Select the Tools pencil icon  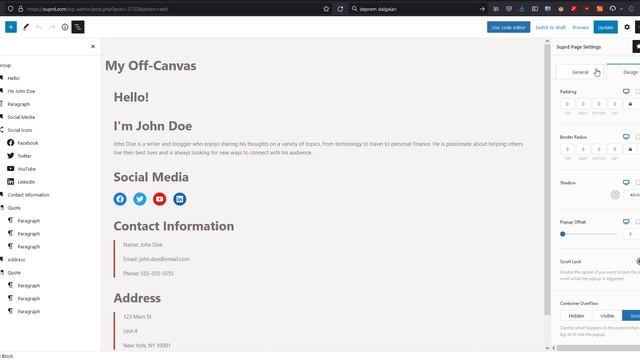click(x=26, y=27)
